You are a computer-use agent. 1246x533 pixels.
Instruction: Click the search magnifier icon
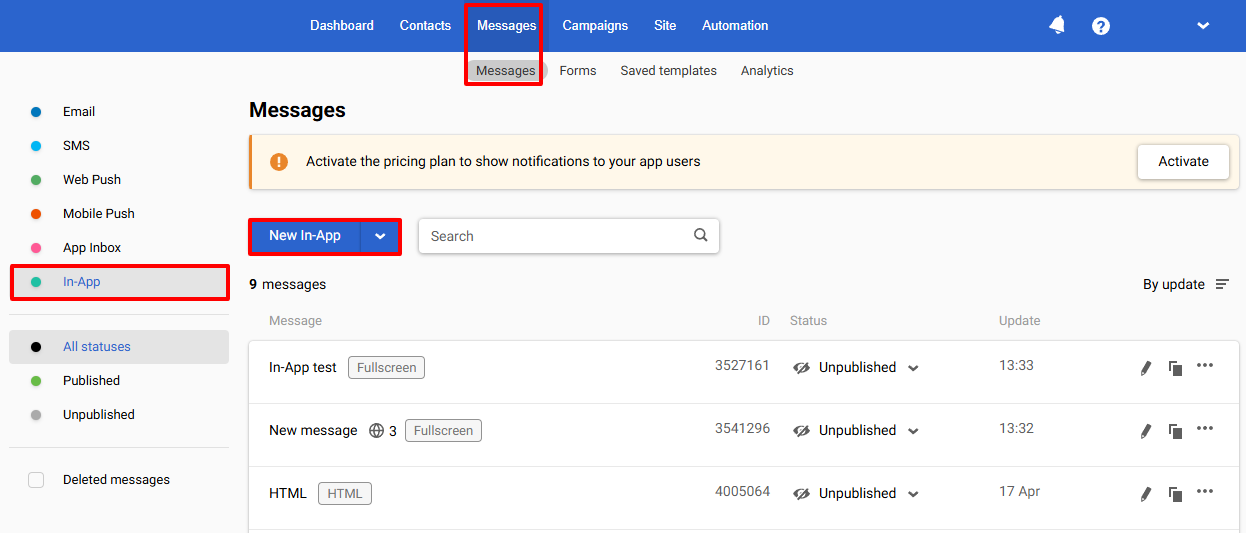point(700,235)
